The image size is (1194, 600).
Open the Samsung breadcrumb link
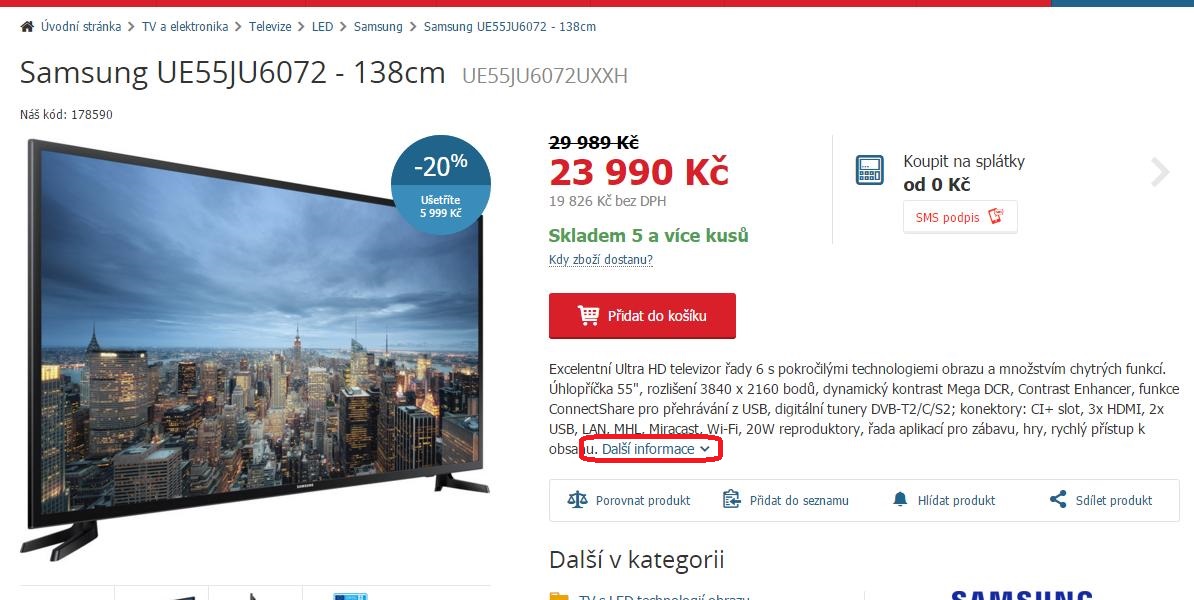click(x=378, y=27)
